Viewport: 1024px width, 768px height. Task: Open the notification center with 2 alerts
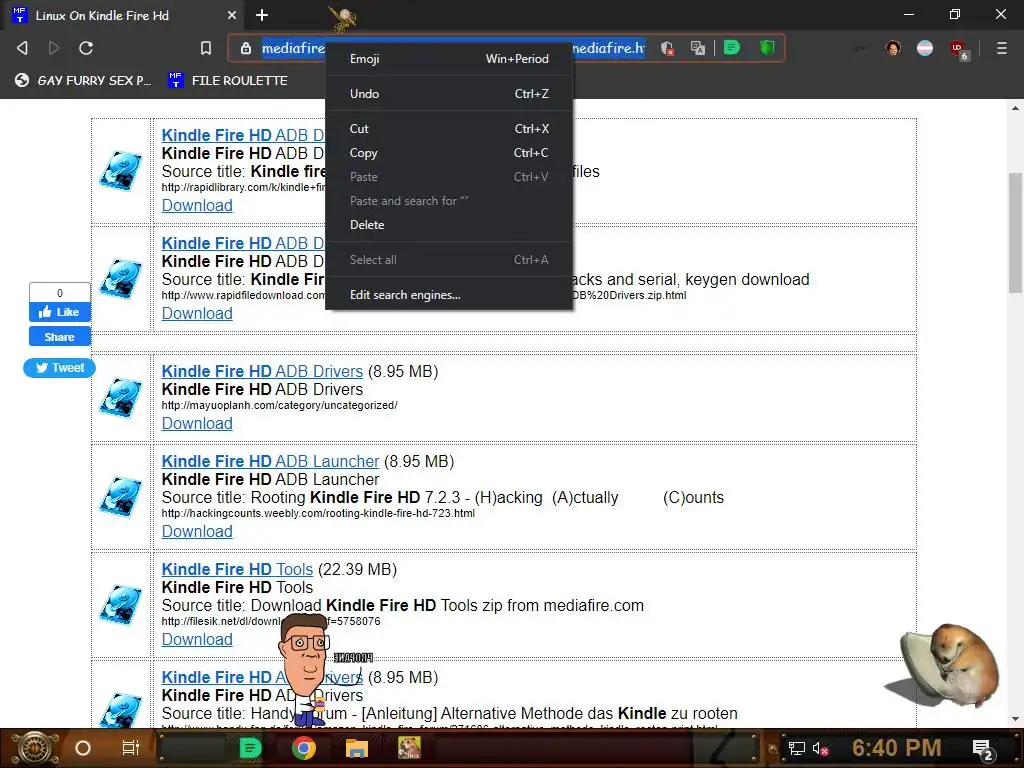983,750
